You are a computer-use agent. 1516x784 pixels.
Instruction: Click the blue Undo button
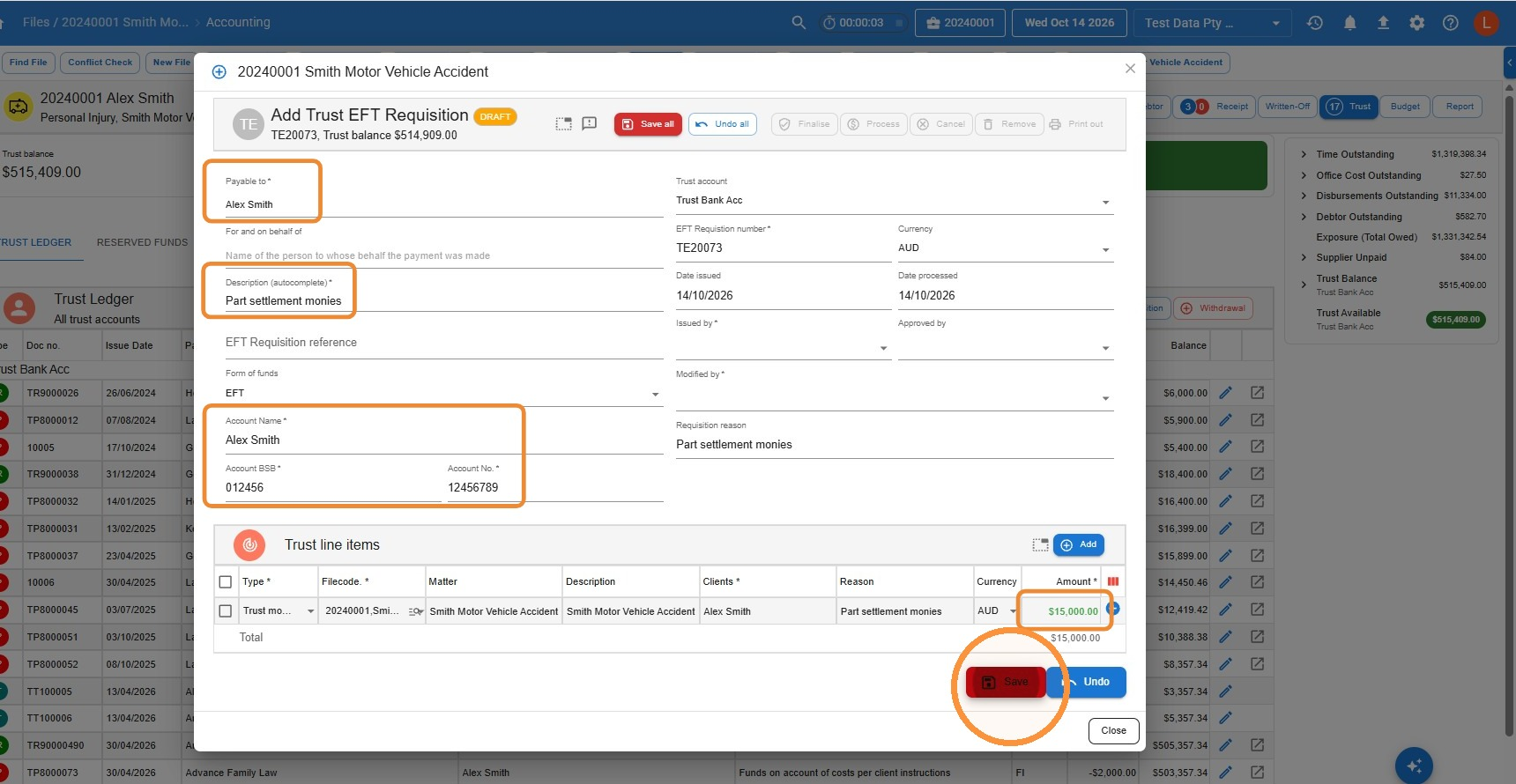point(1087,682)
